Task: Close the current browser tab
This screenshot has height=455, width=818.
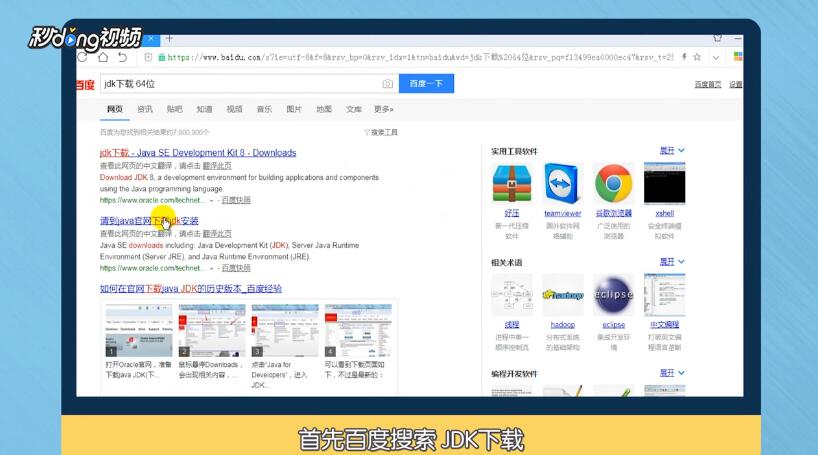Action: point(151,38)
